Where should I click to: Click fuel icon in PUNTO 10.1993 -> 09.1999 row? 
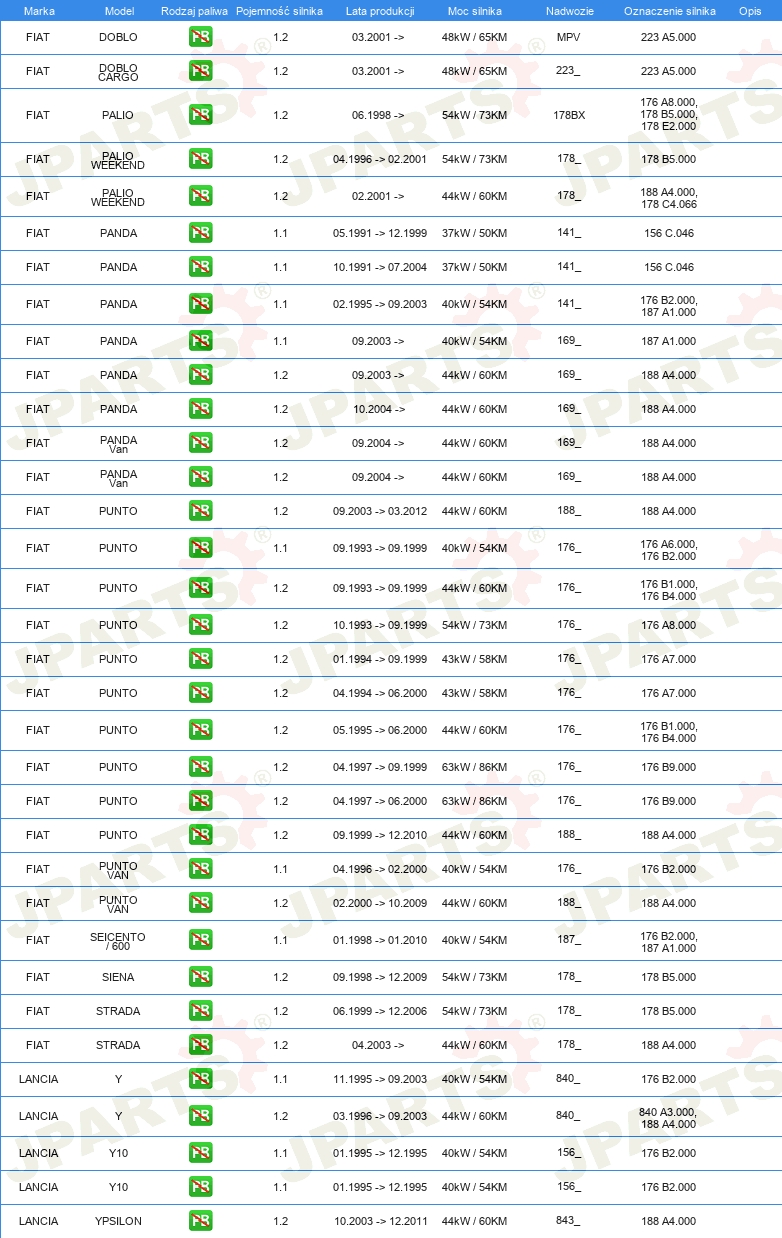coord(200,625)
